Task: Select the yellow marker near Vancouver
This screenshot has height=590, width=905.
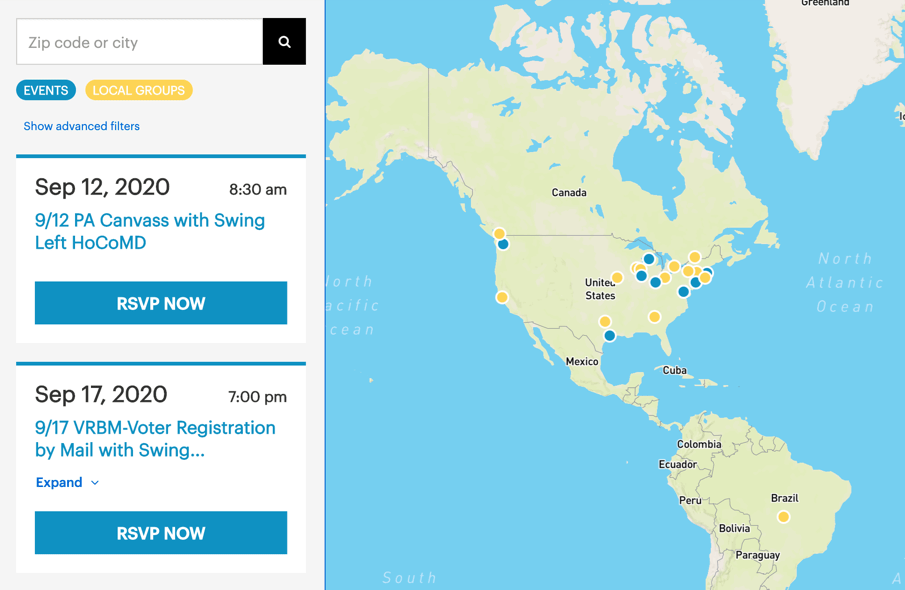Action: point(499,234)
